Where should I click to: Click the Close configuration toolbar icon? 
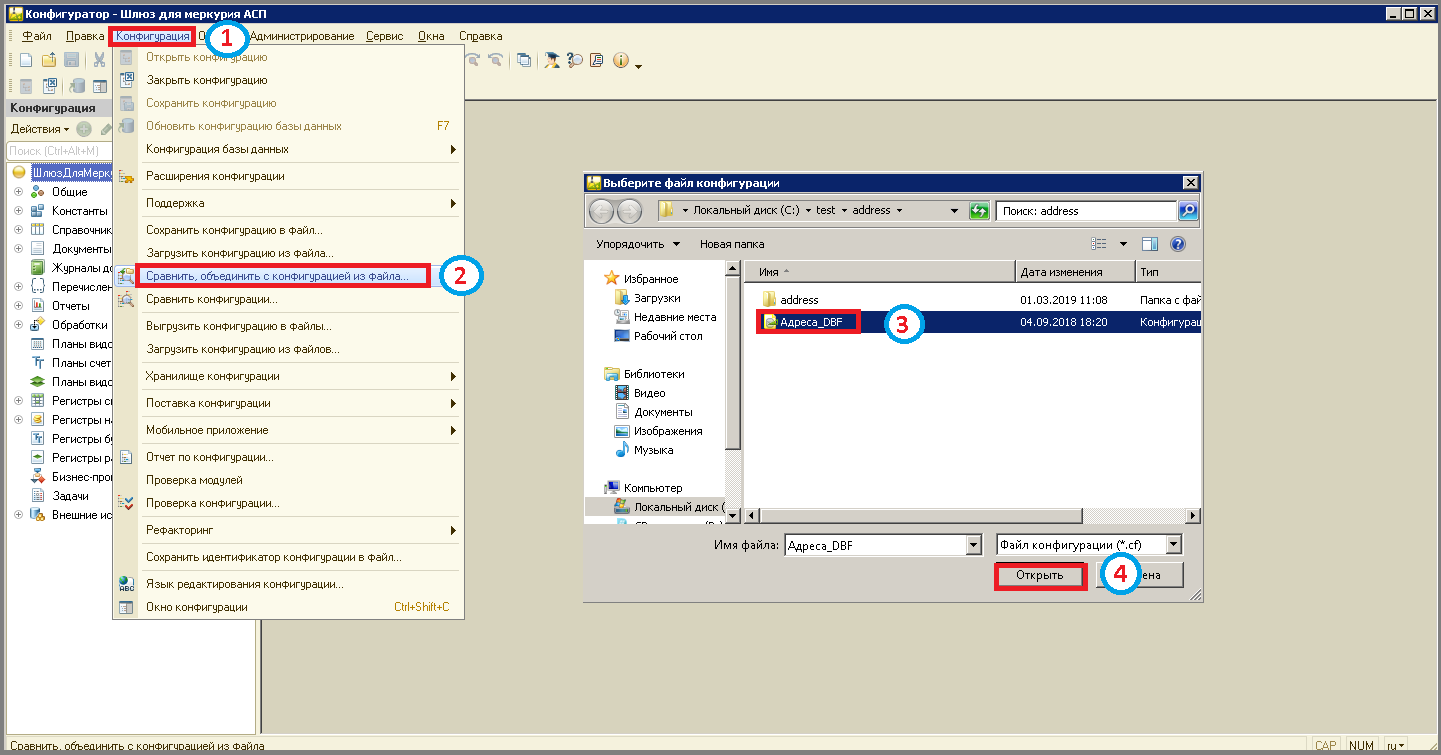50,86
